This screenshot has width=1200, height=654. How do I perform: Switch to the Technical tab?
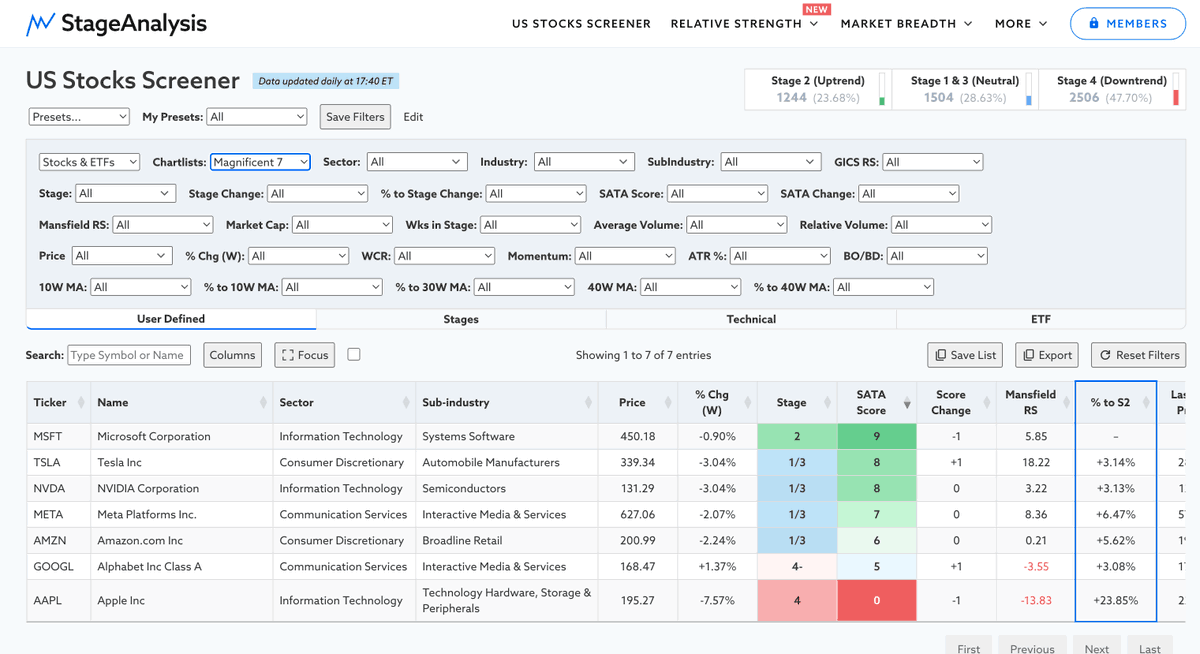point(751,319)
